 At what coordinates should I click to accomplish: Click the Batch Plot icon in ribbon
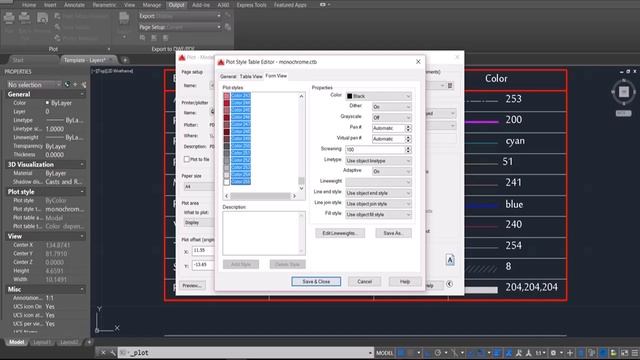tap(24, 18)
